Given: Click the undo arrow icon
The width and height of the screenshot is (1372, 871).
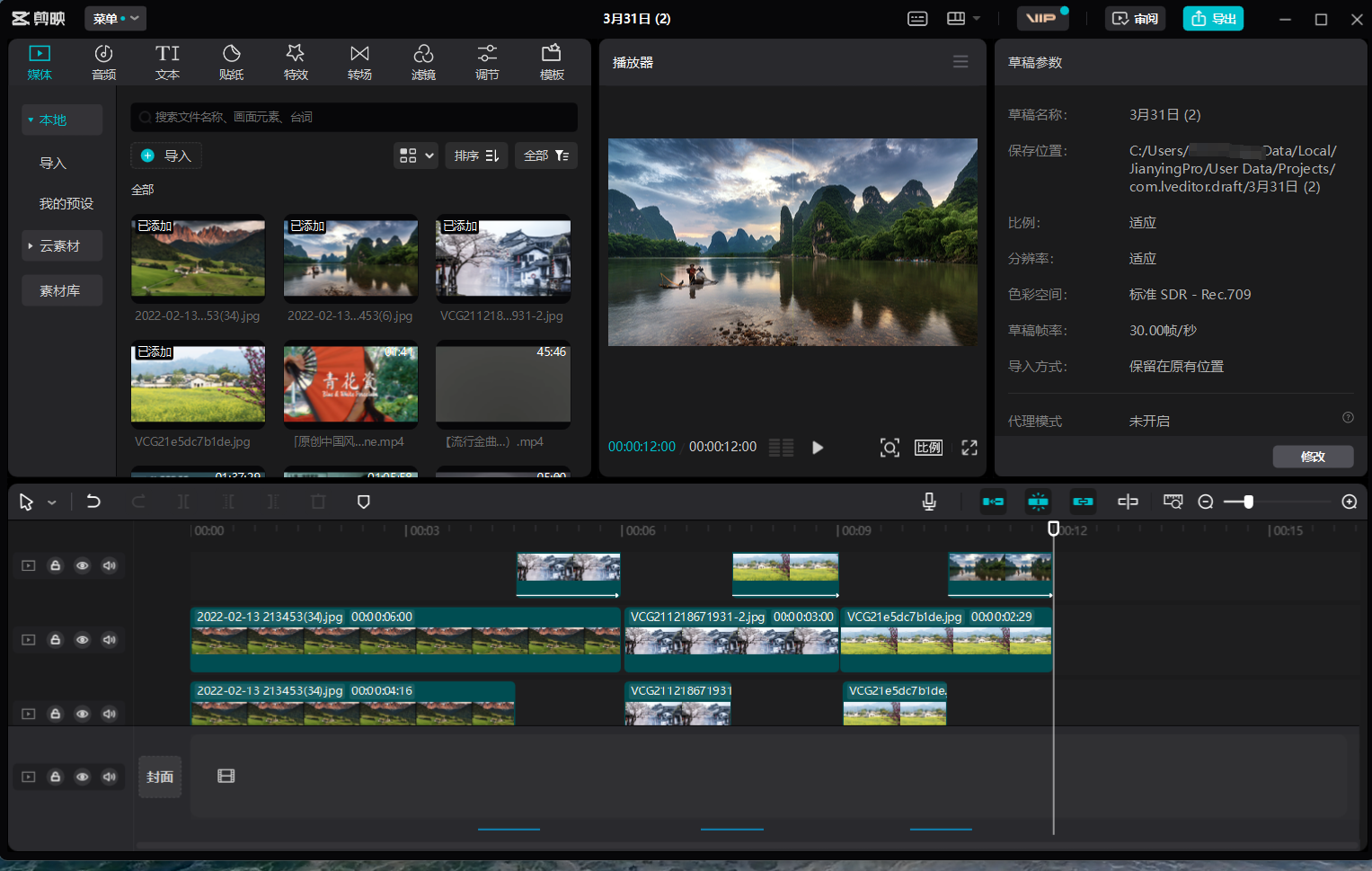Looking at the screenshot, I should [x=93, y=502].
